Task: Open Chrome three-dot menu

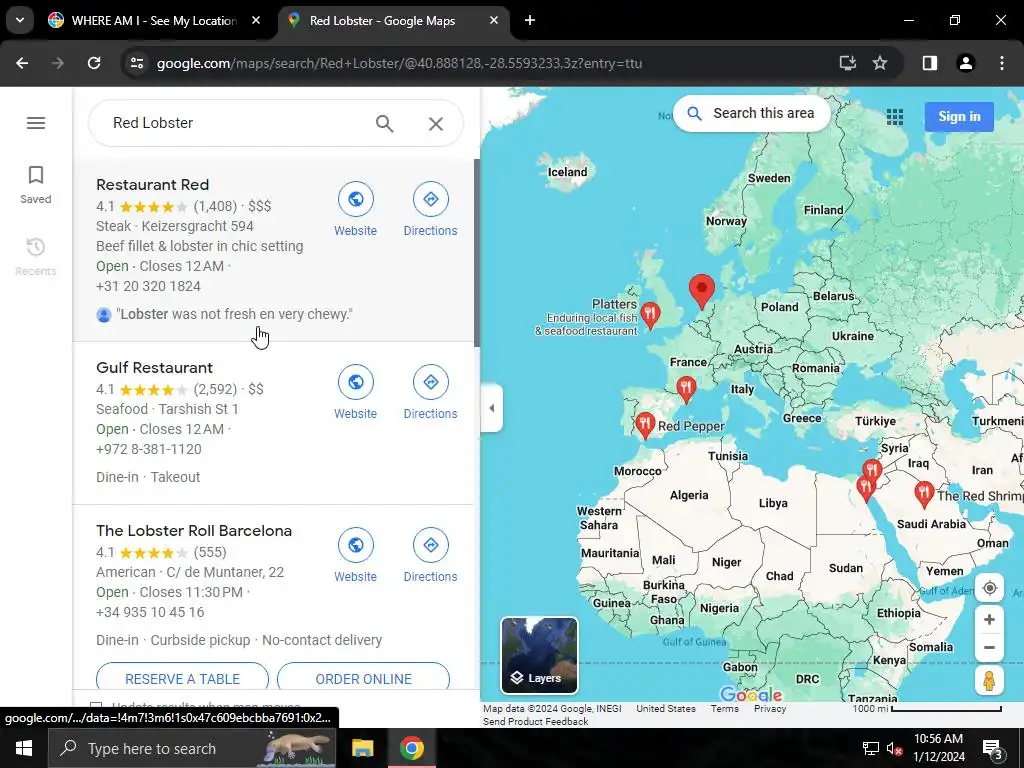Action: point(1001,63)
